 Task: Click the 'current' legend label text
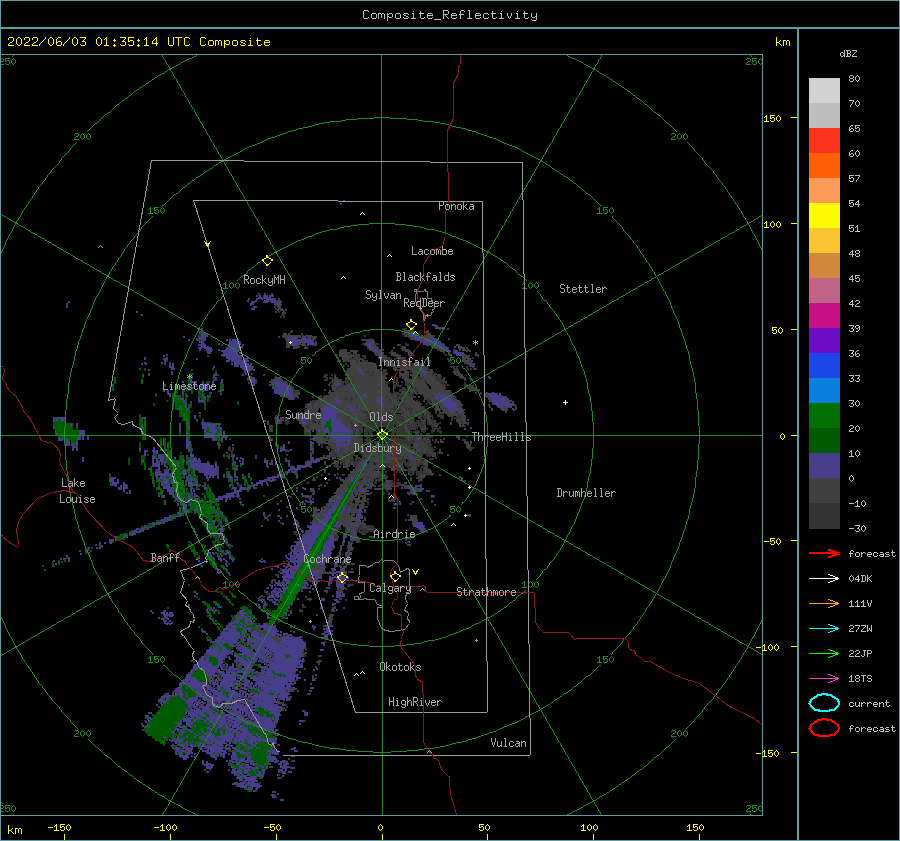[869, 703]
